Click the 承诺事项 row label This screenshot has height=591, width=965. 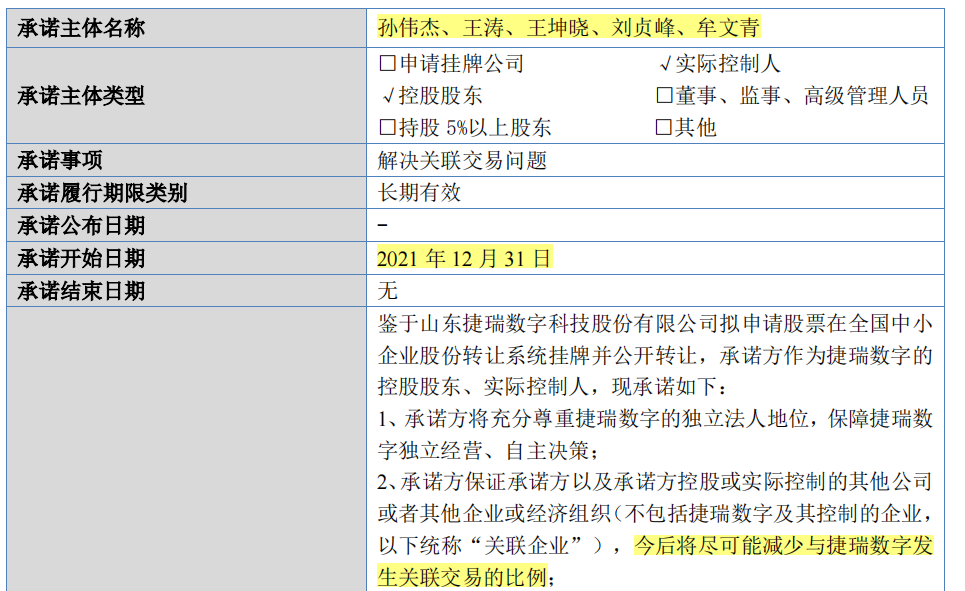pyautogui.click(x=60, y=161)
